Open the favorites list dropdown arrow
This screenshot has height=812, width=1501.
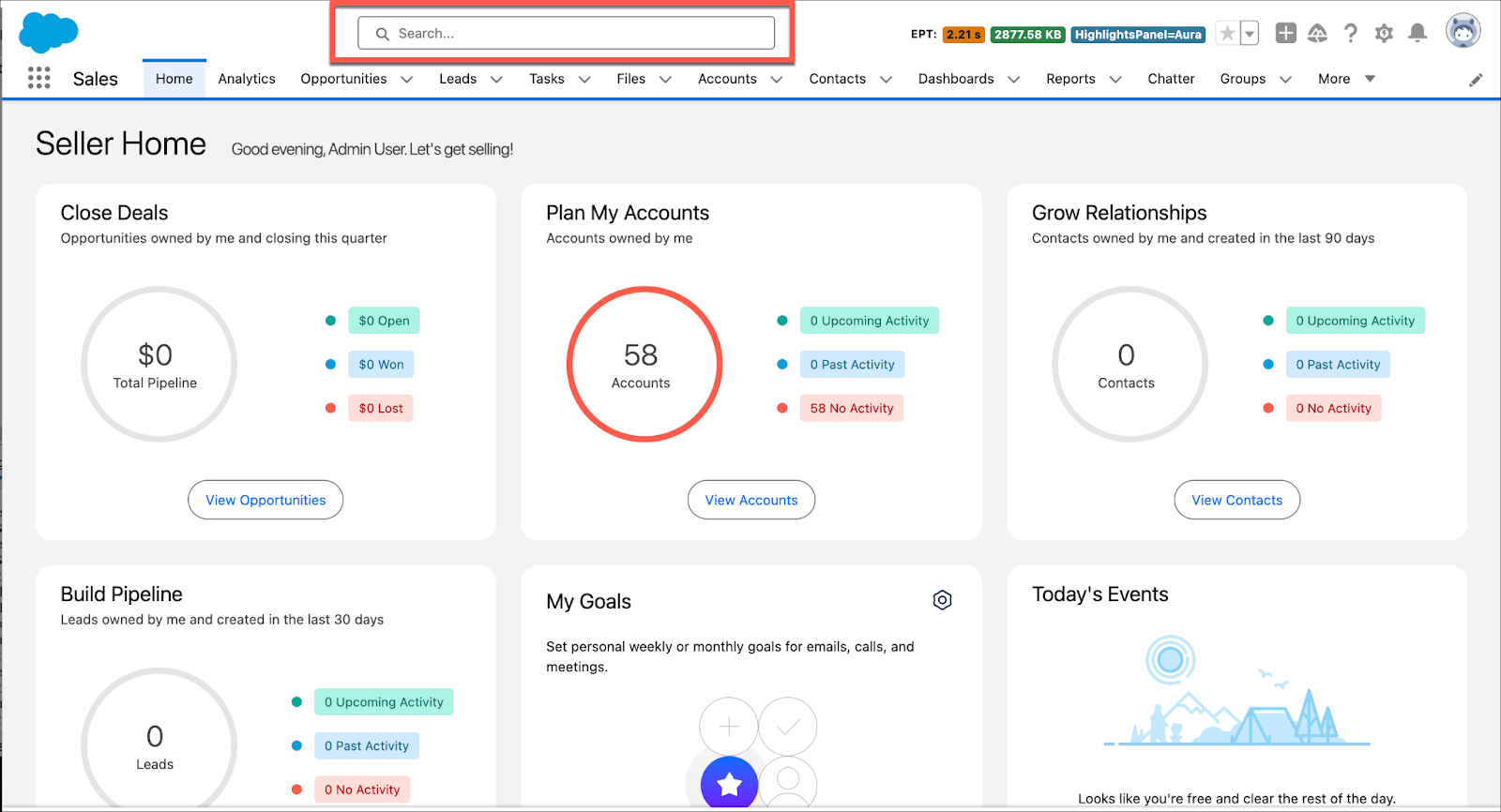tap(1250, 34)
